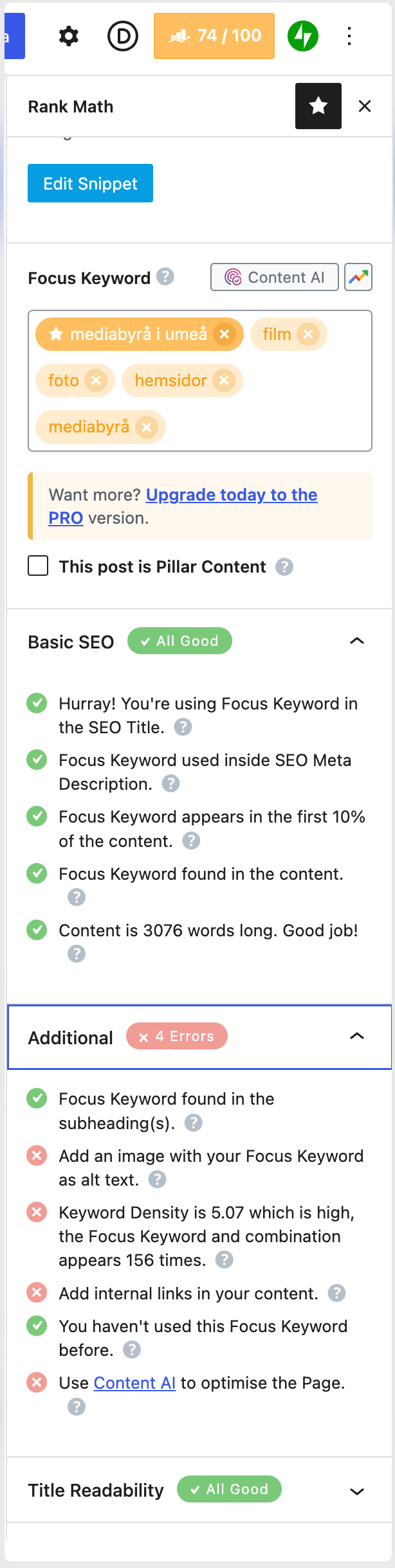Viewport: 395px width, 1568px height.
Task: Click the green Jetpack lightning icon
Action: tap(302, 37)
